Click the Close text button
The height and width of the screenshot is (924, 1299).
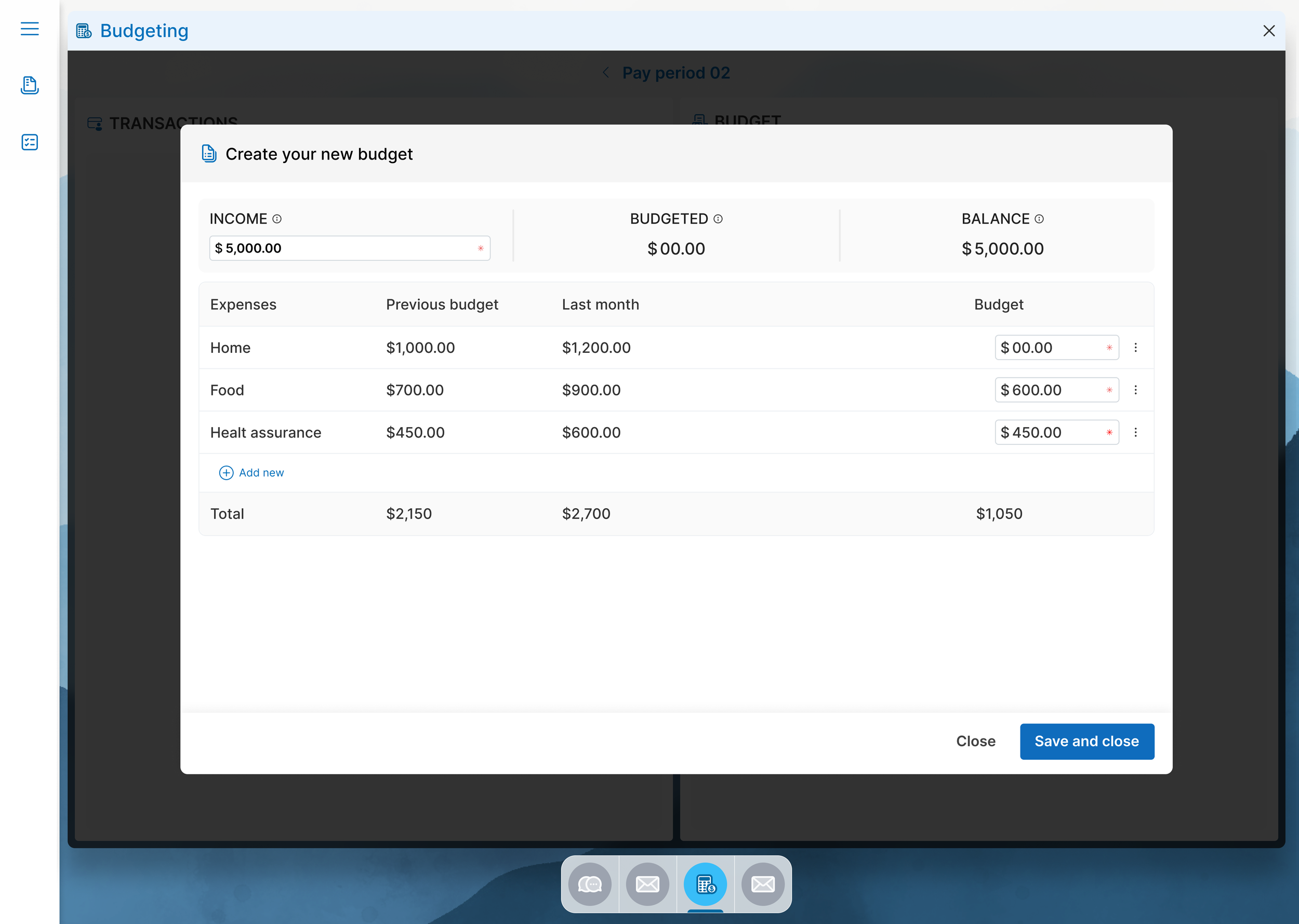[x=975, y=742]
